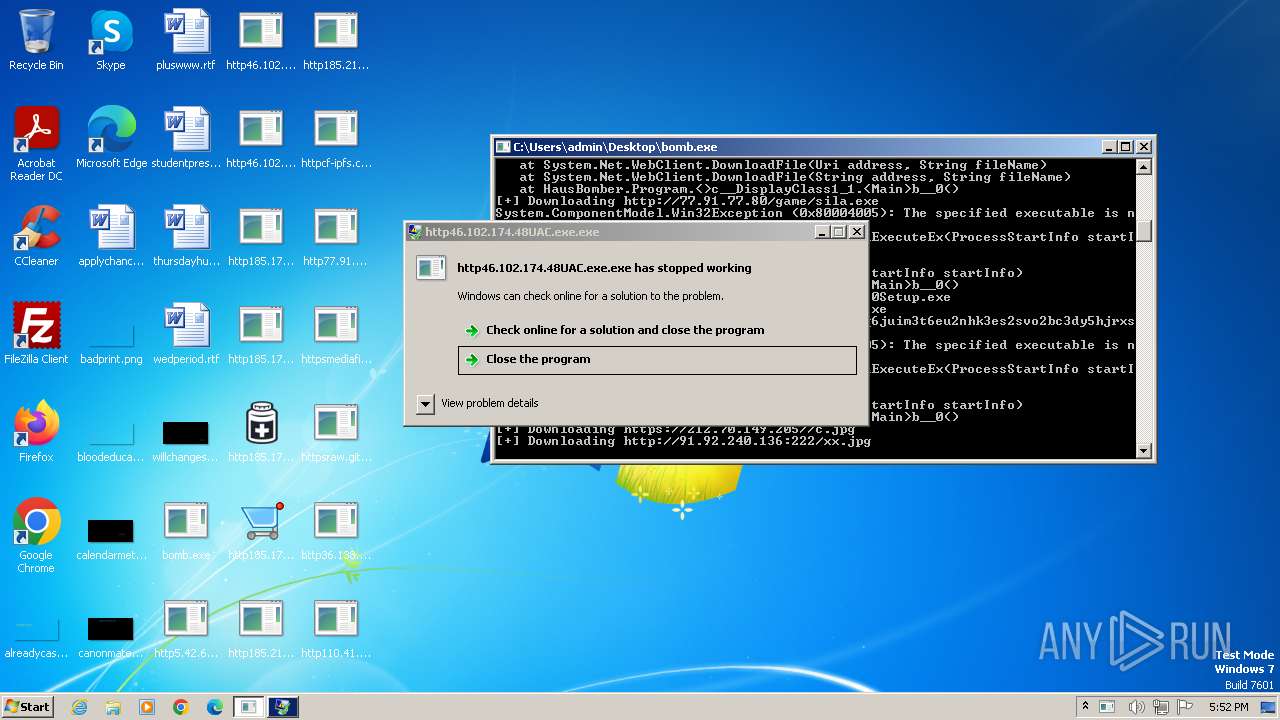Select the httpsmediafi... executable icon
The width and height of the screenshot is (1280, 720).
[x=336, y=335]
